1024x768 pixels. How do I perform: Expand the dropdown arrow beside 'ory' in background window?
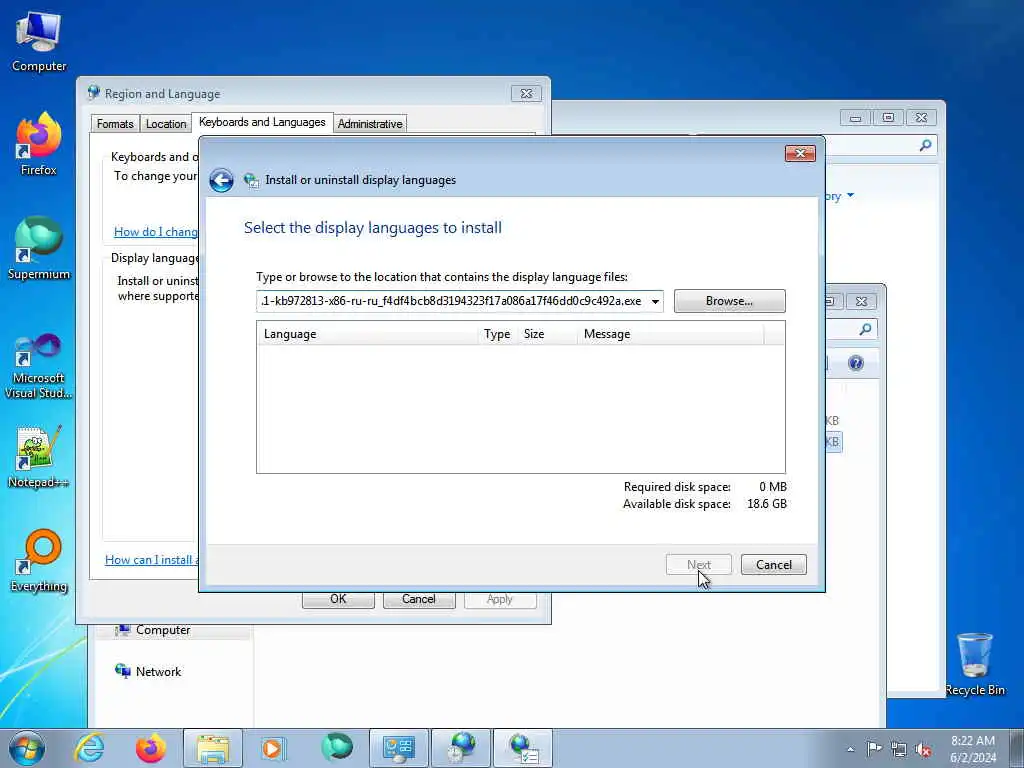coord(850,195)
